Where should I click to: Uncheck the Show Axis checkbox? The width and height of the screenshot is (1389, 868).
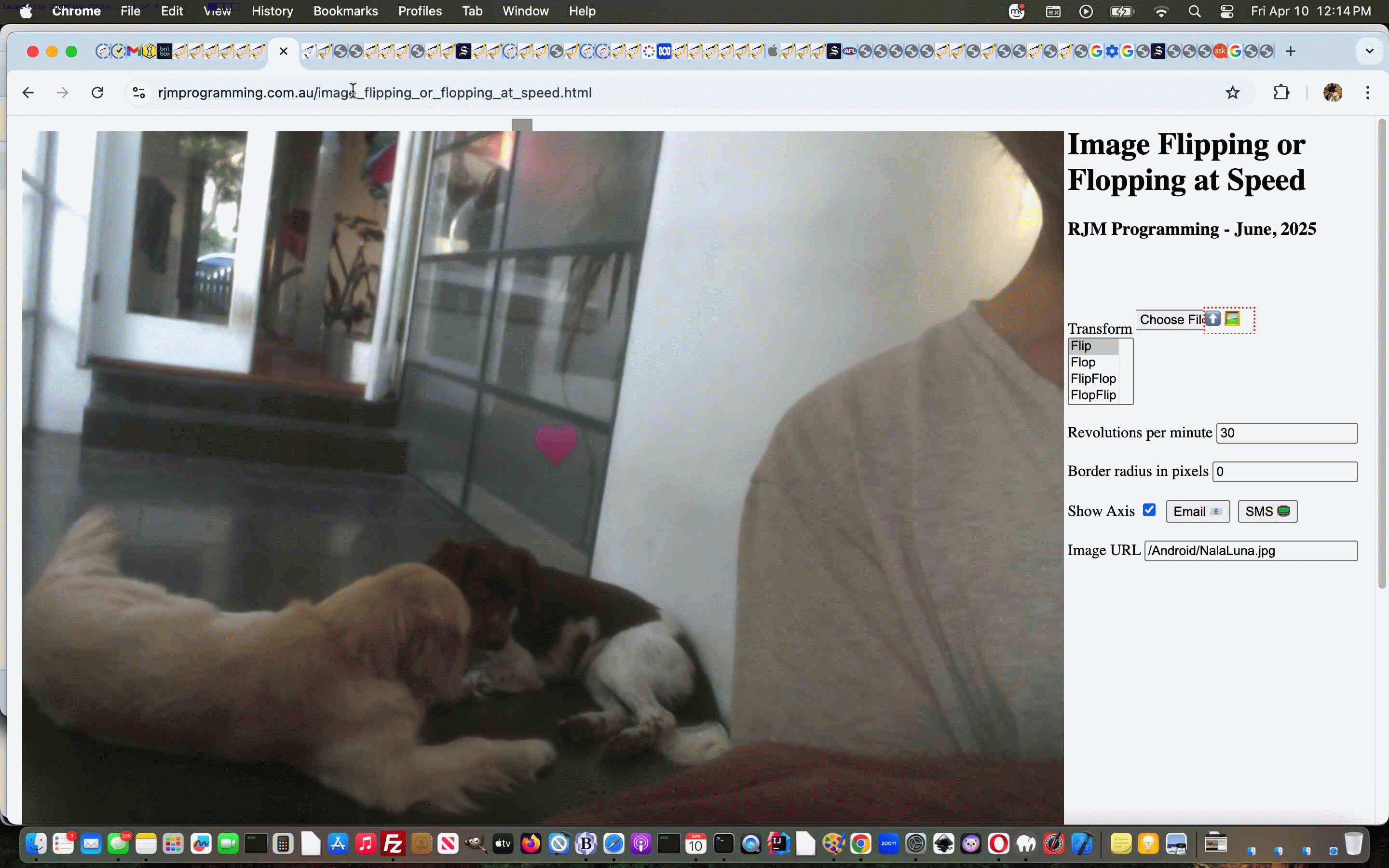(1149, 510)
